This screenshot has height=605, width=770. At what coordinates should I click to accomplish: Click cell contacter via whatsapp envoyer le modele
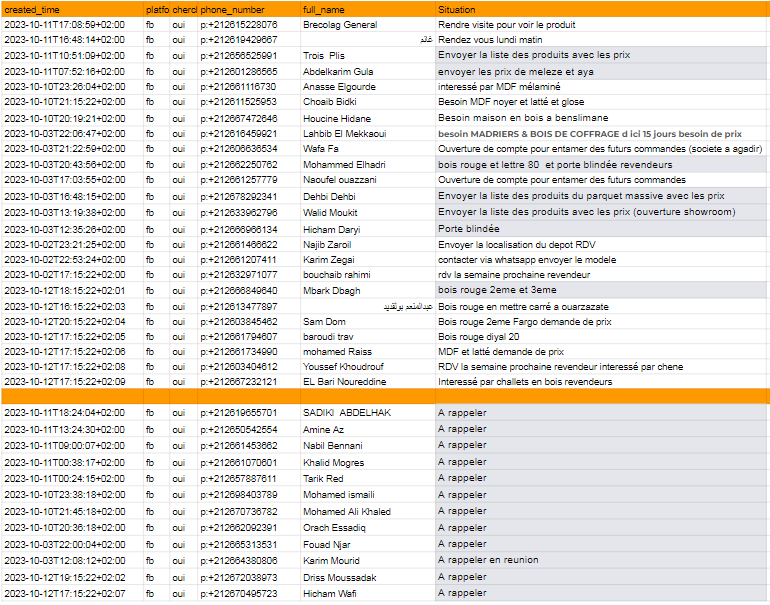pyautogui.click(x=602, y=260)
